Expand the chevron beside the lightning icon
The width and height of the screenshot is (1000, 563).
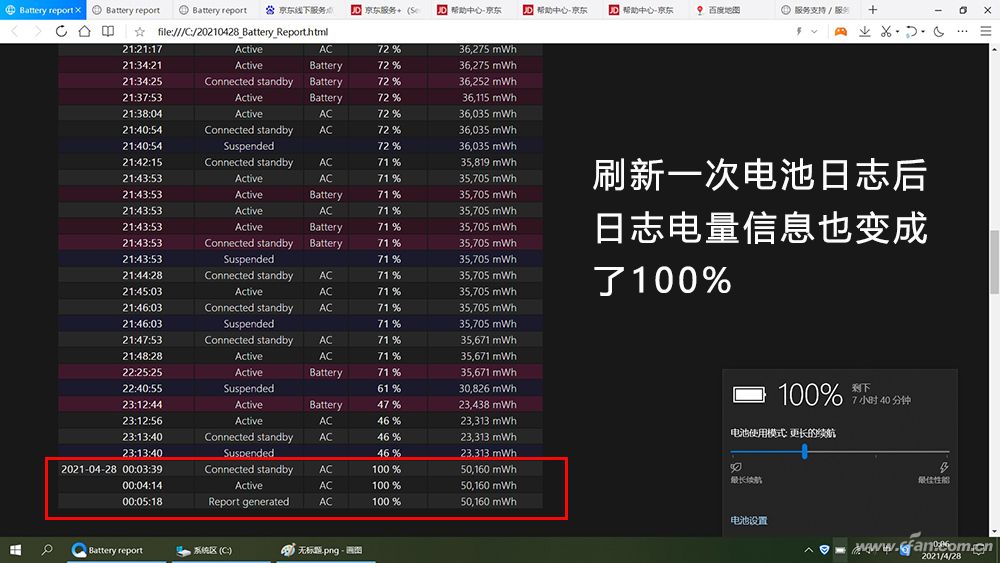(814, 31)
